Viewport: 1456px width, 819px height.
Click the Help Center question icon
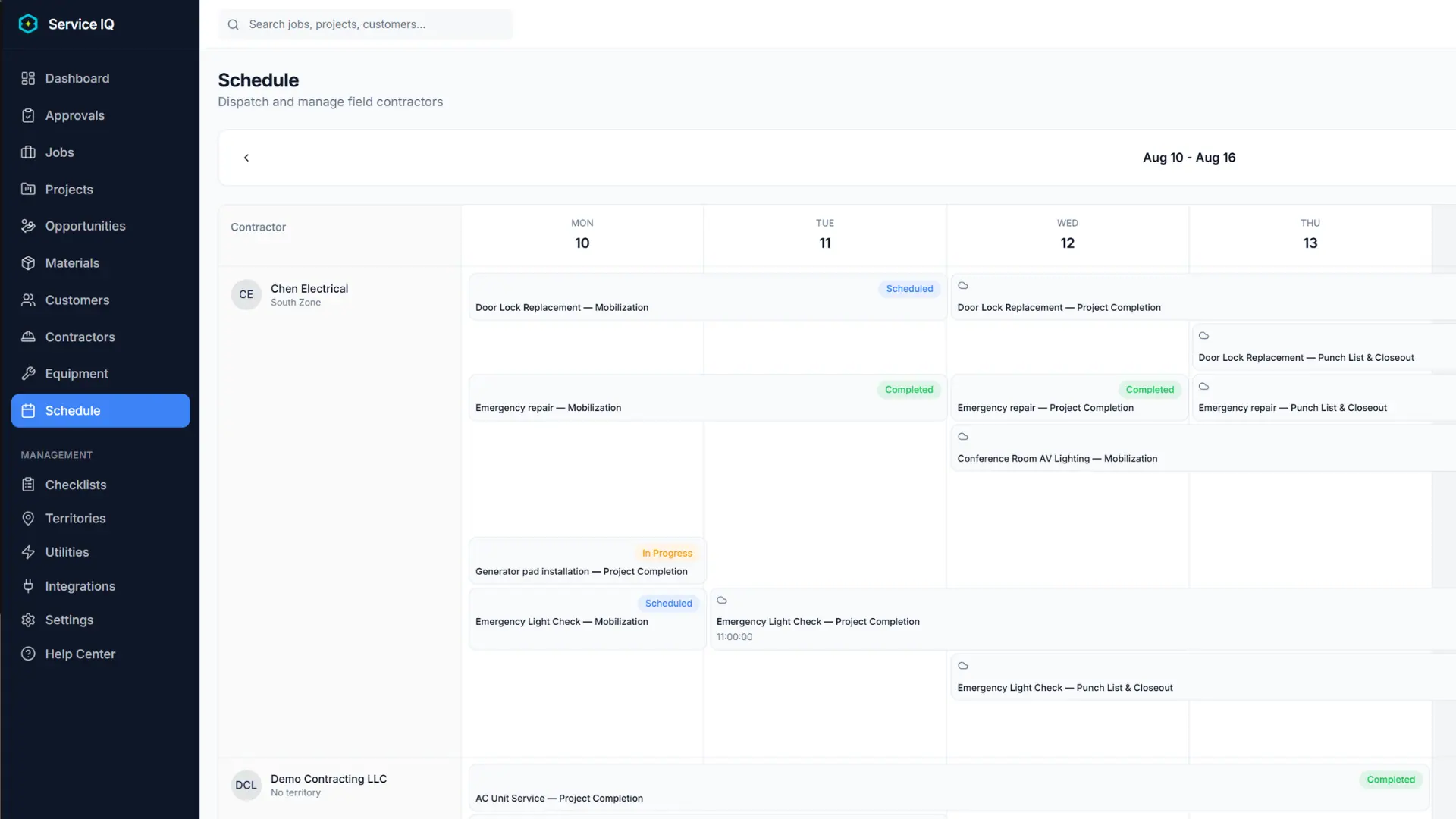[28, 654]
